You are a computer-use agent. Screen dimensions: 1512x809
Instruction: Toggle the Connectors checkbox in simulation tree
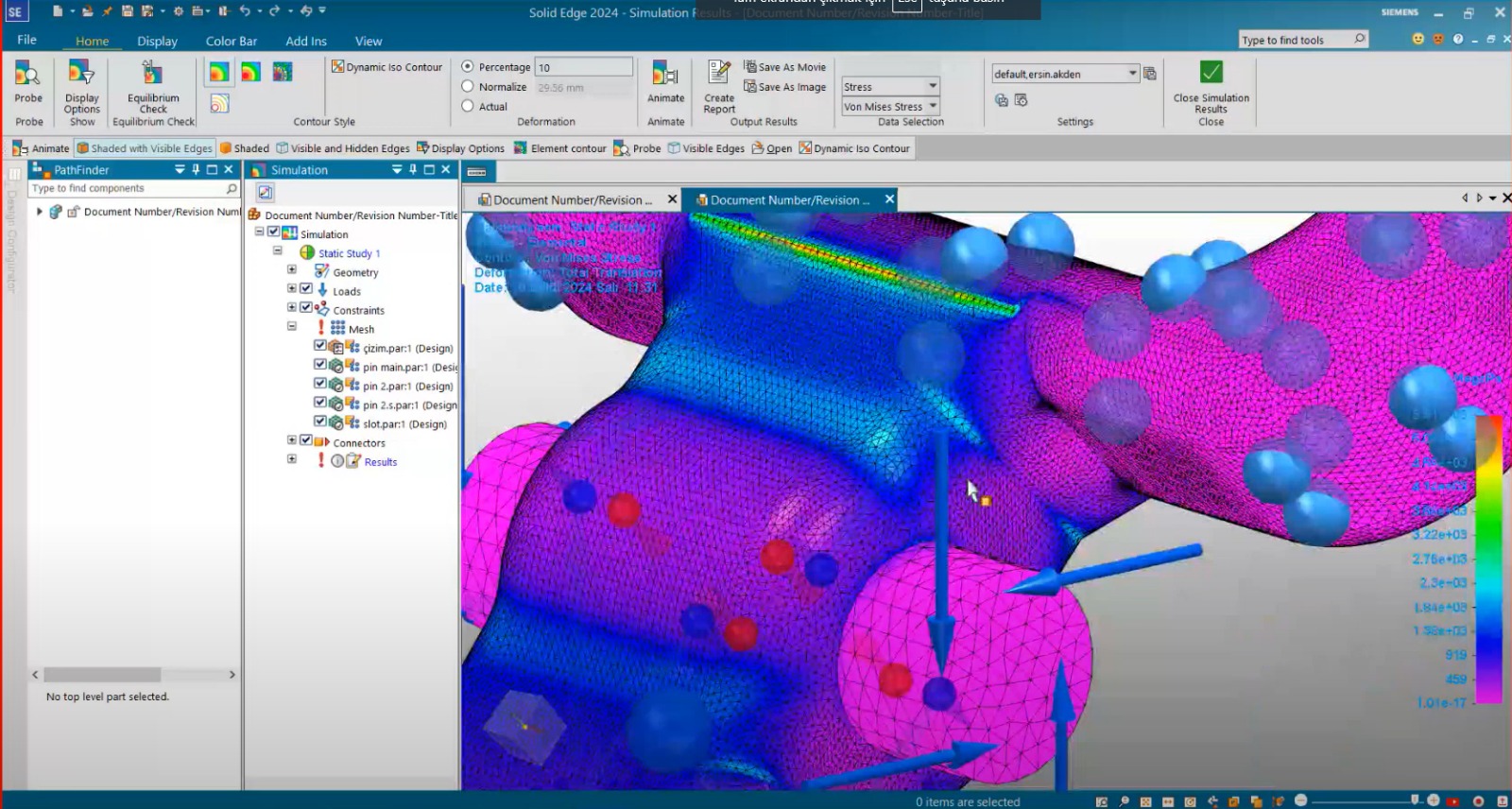point(305,440)
